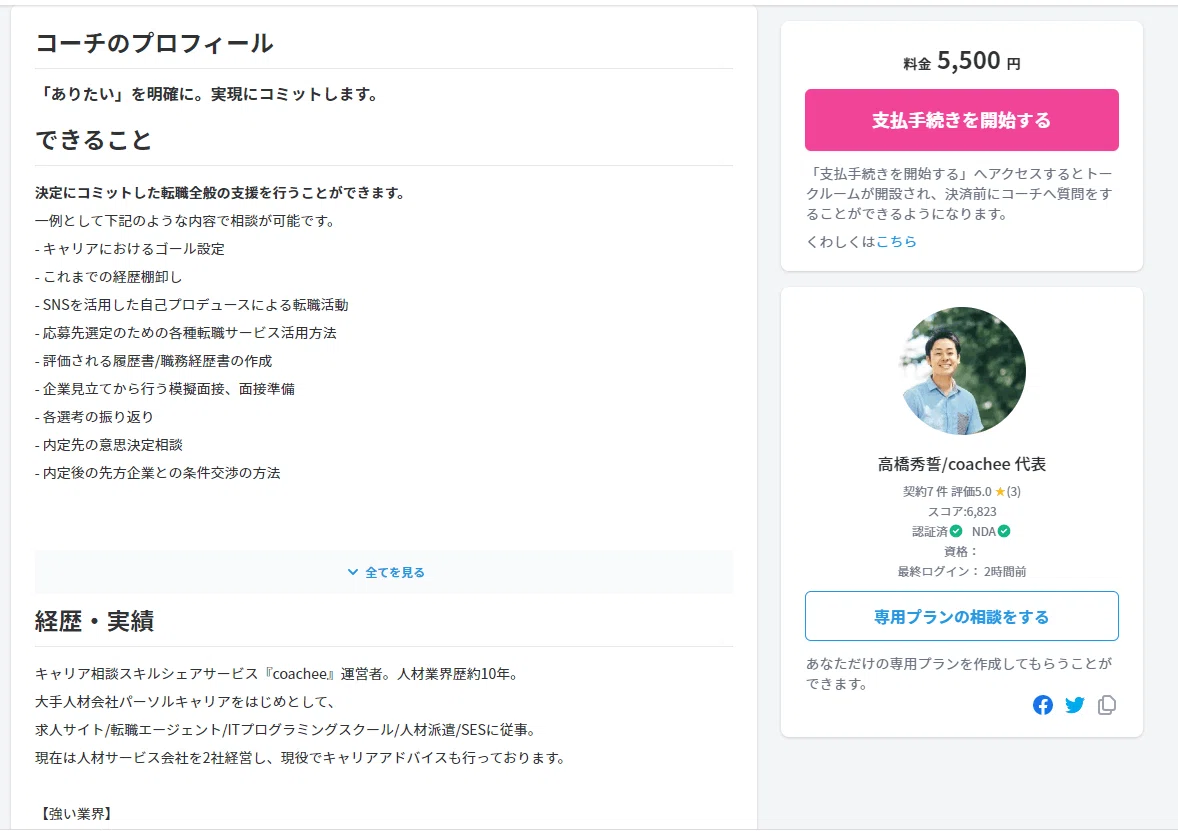The height and width of the screenshot is (831, 1178).
Task: Open the coach's round profile photo
Action: tap(962, 370)
